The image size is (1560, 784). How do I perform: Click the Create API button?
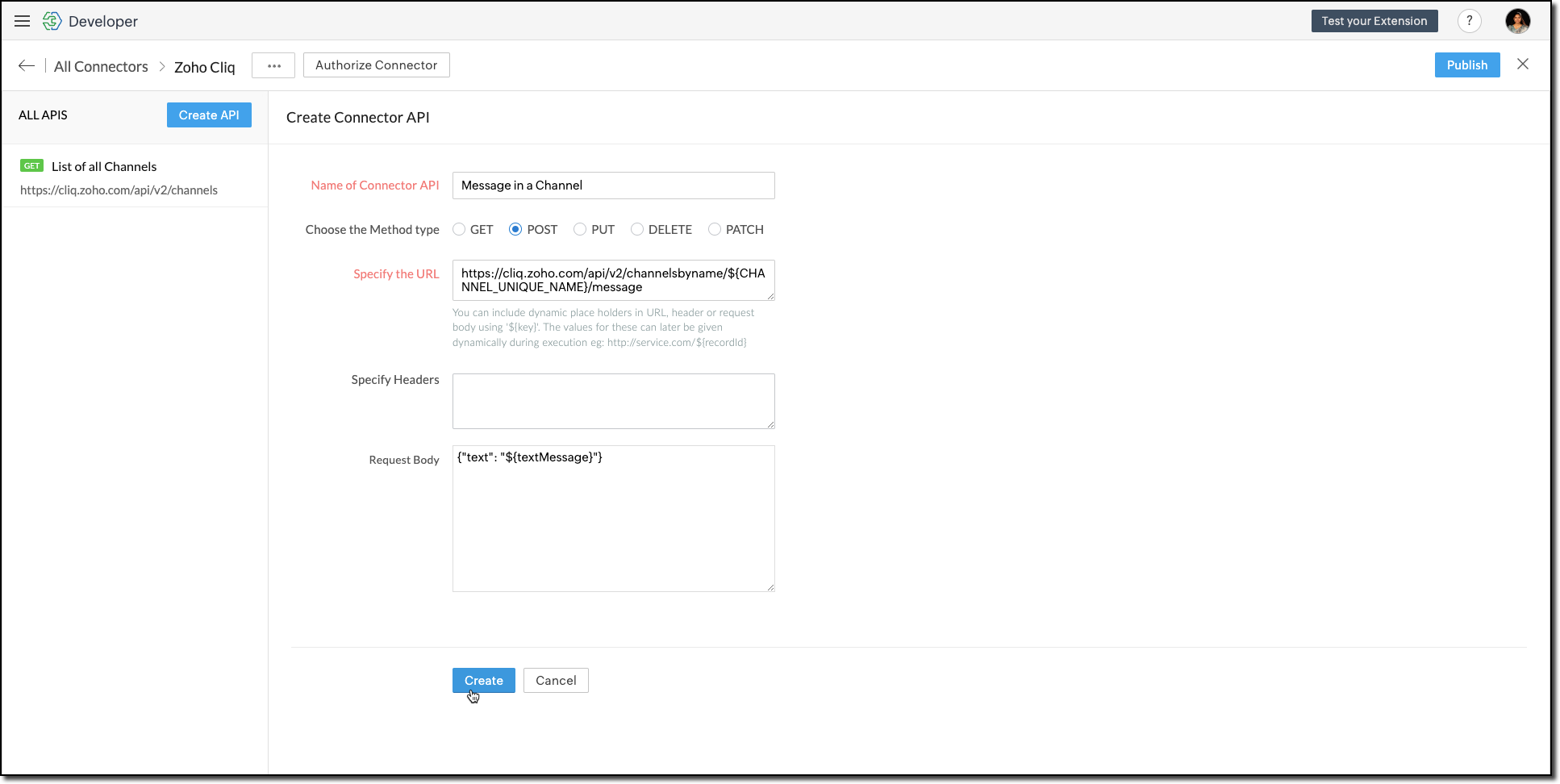click(x=209, y=115)
